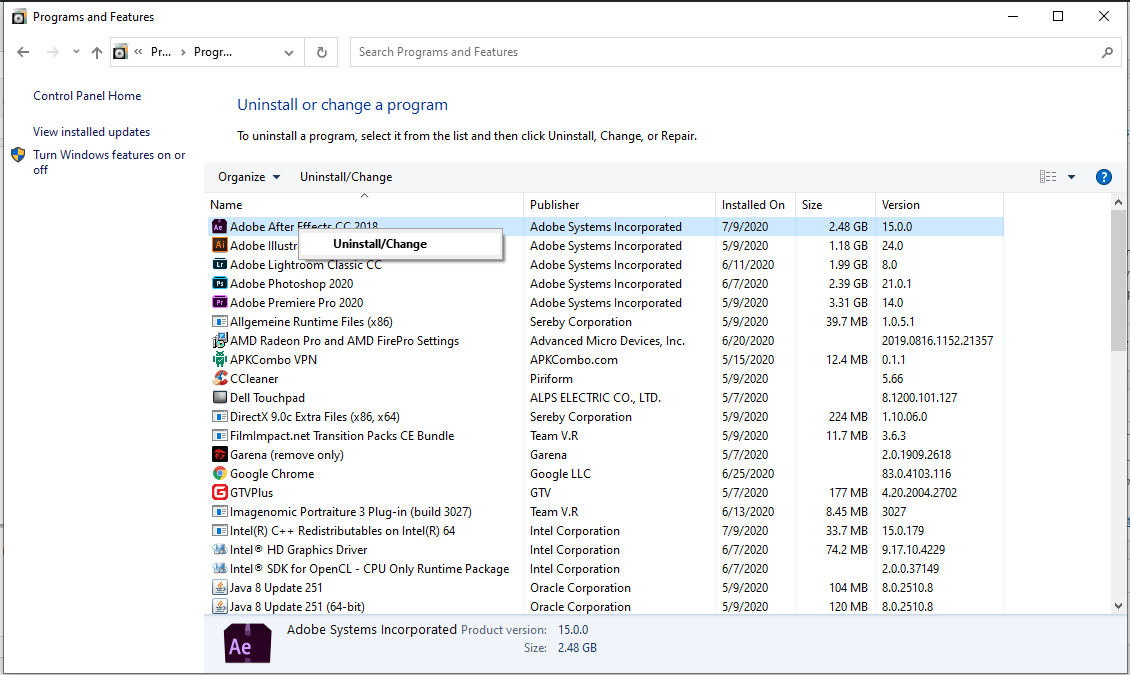This screenshot has width=1130, height=675.
Task: Click the Adobe Premiere Pro 2020 icon
Action: point(220,303)
